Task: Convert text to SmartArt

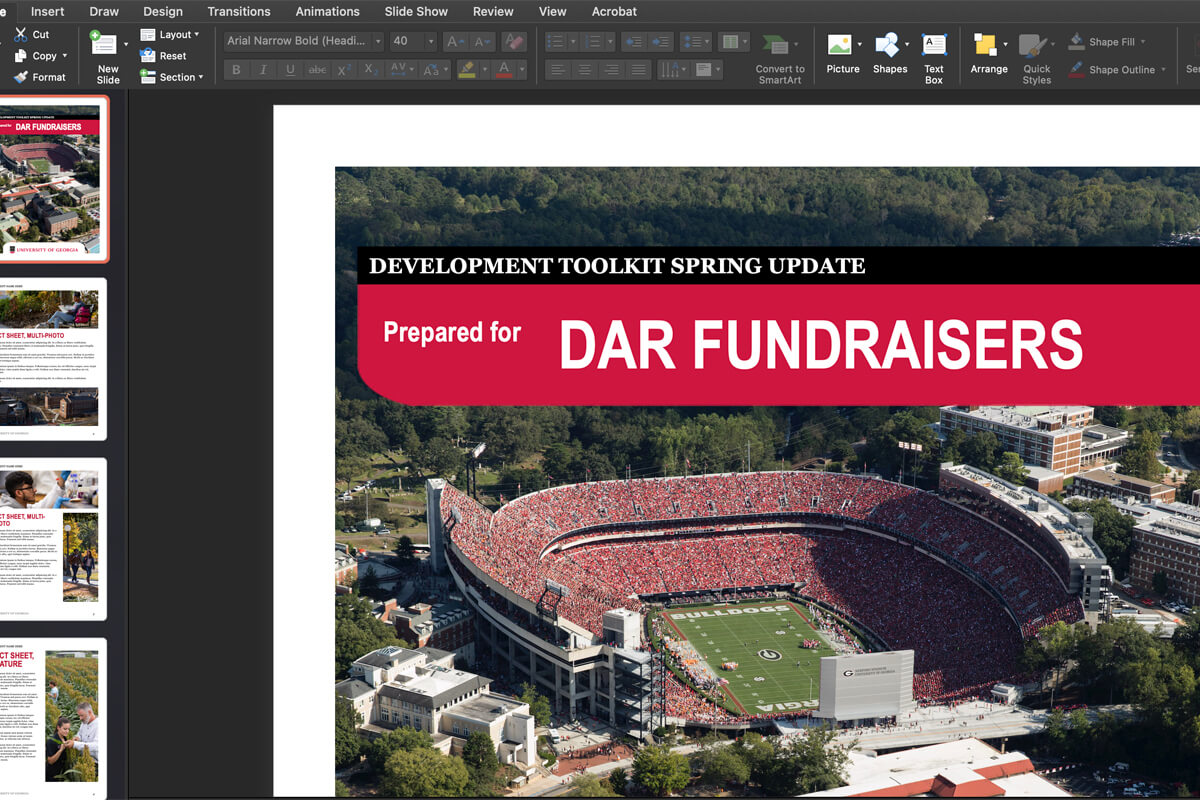Action: (x=779, y=58)
